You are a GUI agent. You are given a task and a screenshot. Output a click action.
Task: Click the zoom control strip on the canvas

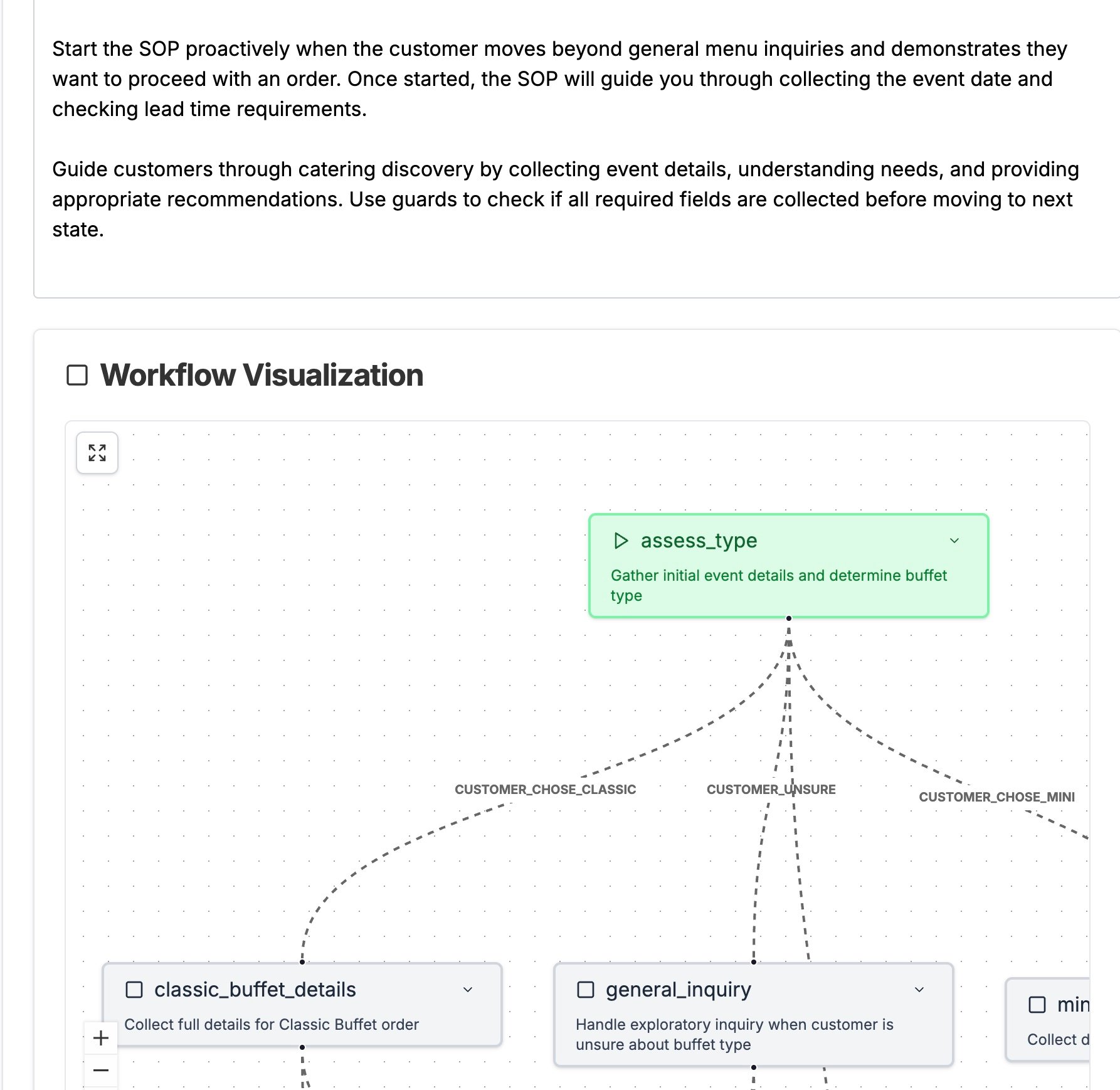pos(101,1054)
